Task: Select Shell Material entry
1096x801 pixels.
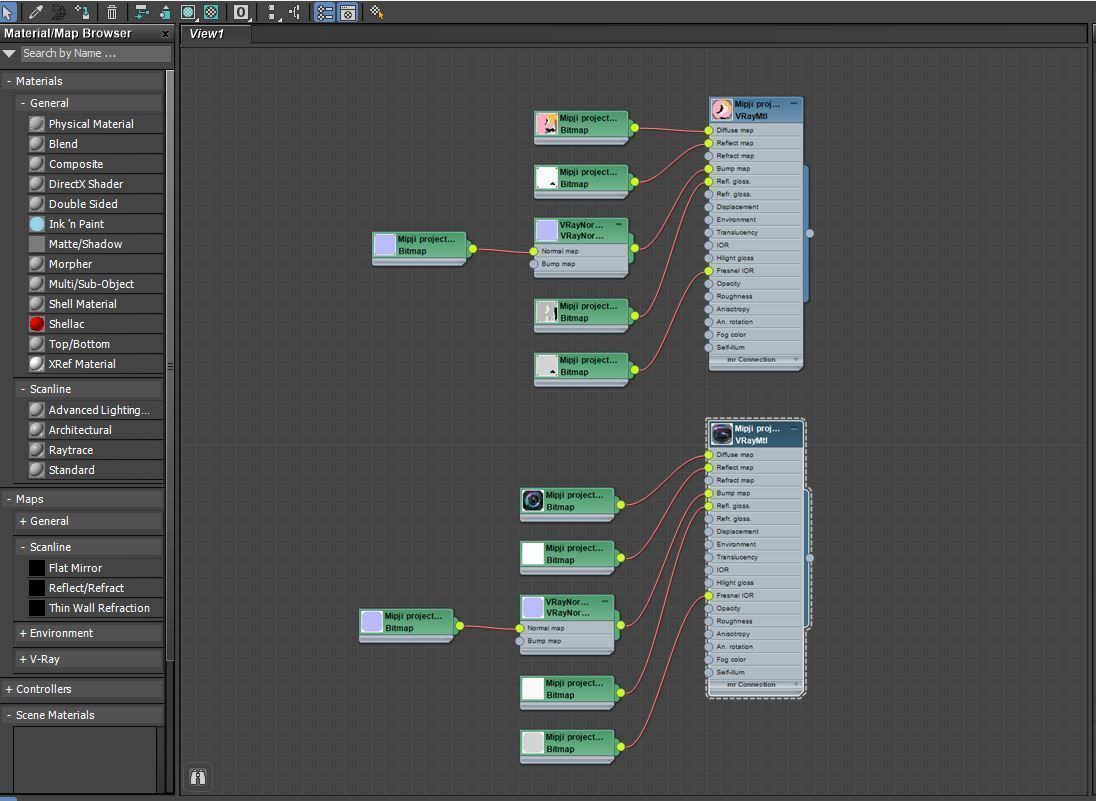Action: (x=95, y=304)
